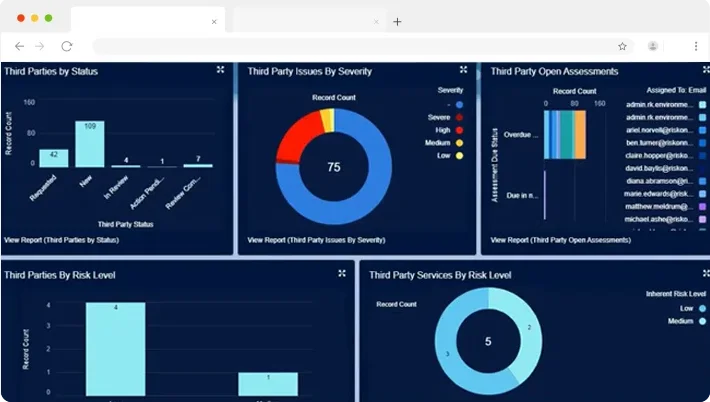Open a new tab with the plus icon
The image size is (710, 402).
(397, 21)
